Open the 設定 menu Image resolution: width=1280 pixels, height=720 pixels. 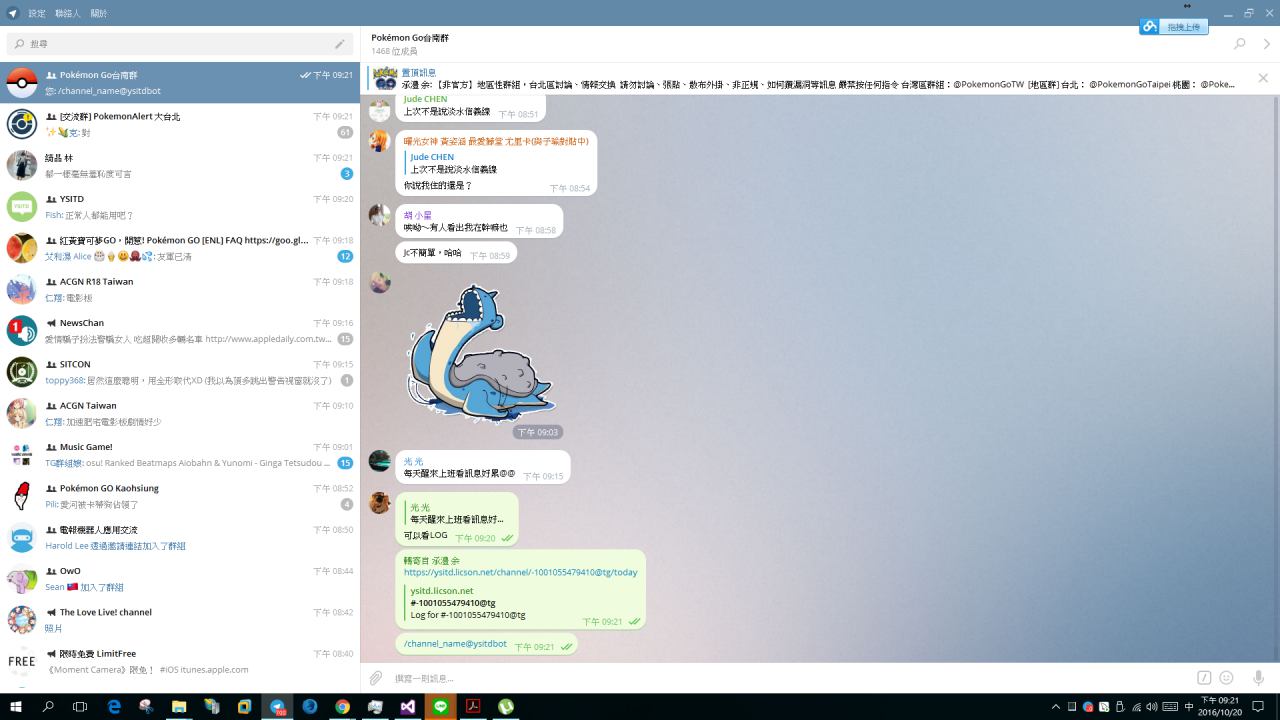37,13
